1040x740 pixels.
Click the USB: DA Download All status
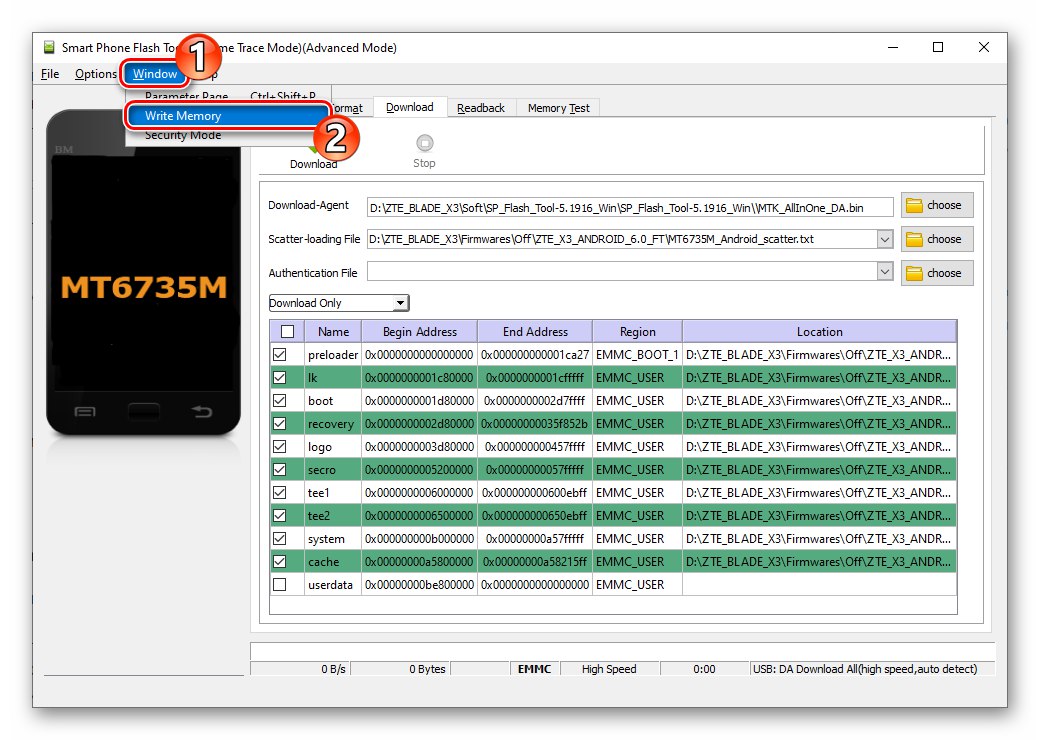coord(872,669)
